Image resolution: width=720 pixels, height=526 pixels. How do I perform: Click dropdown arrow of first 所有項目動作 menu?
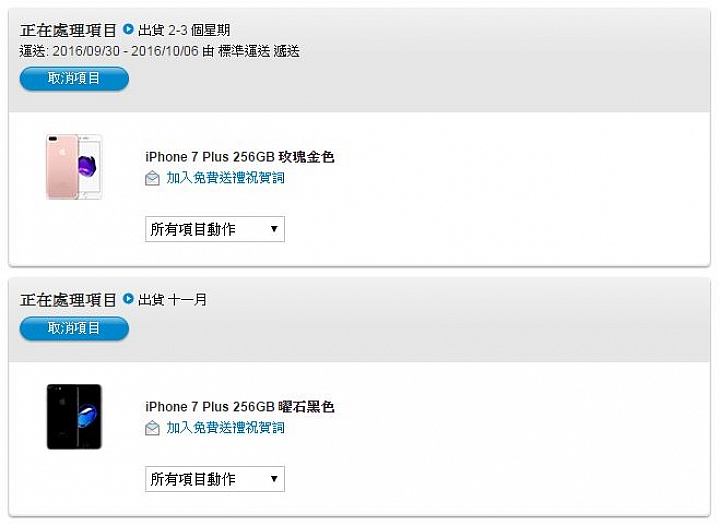pos(274,229)
